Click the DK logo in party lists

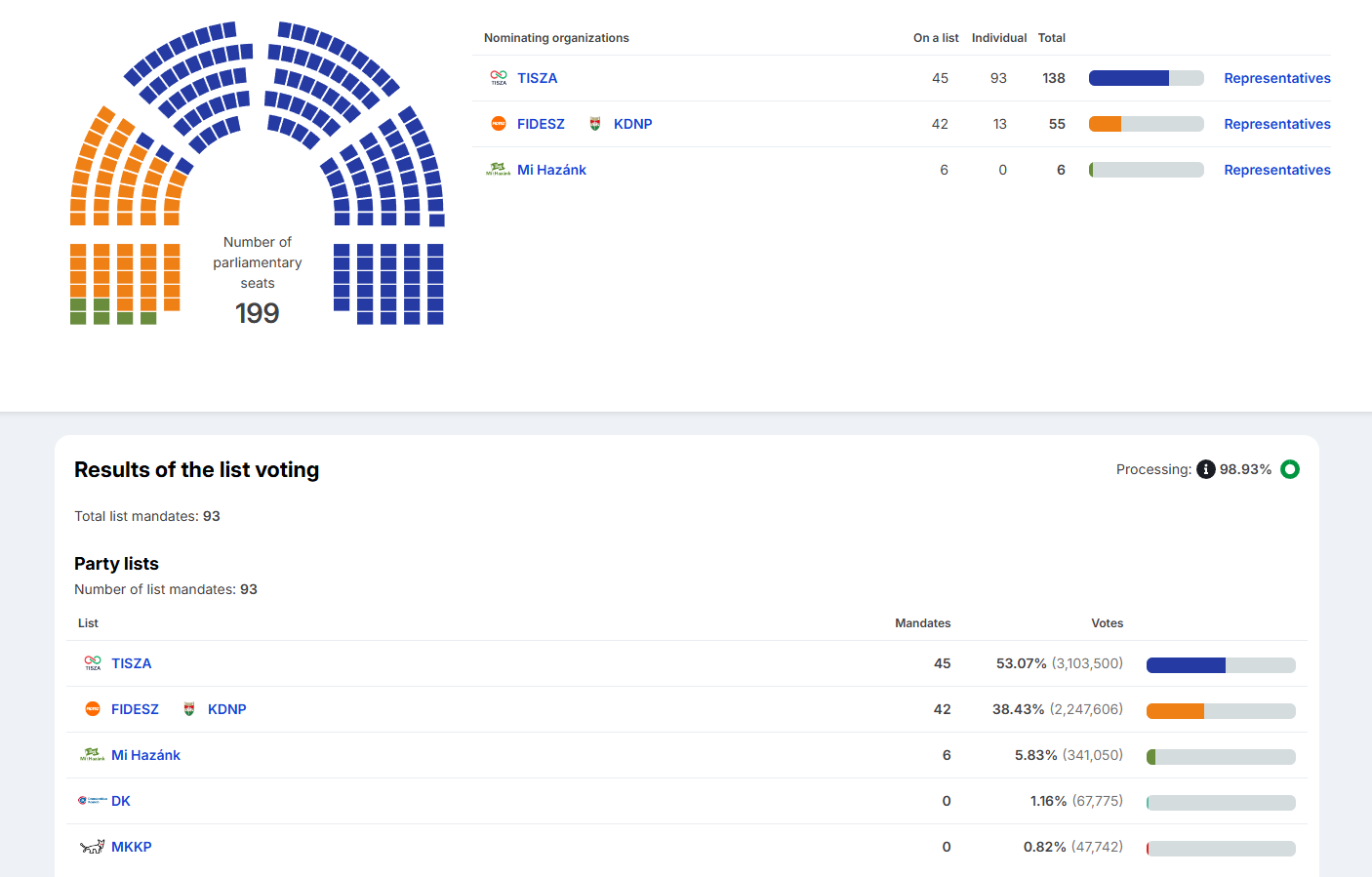click(x=93, y=801)
